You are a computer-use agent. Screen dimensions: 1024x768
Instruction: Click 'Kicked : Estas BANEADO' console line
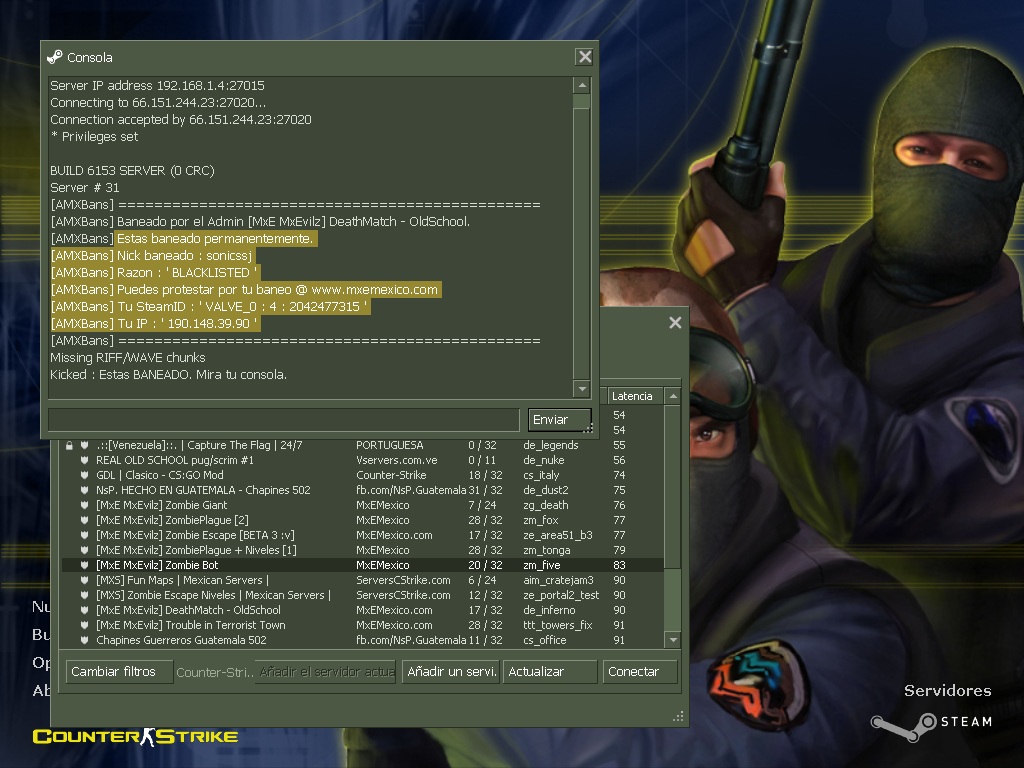[168, 374]
